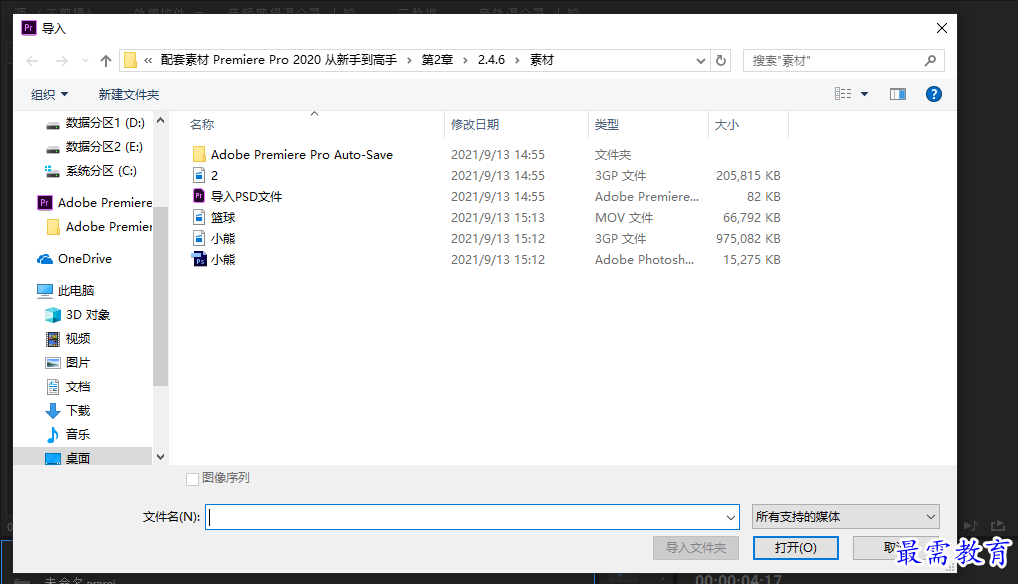
Task: Click sidebar scrollbar up arrow
Action: click(160, 121)
